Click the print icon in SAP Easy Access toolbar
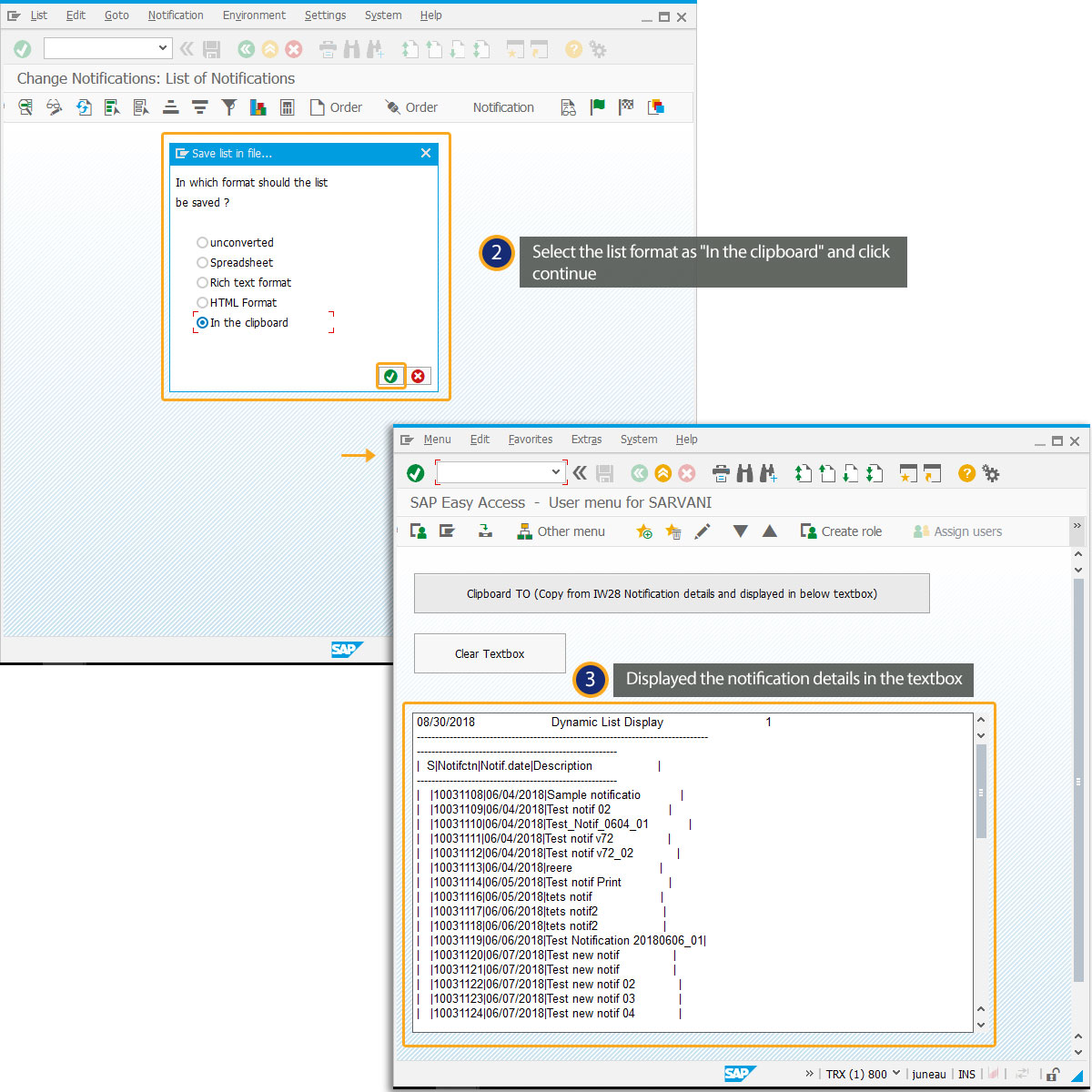Screen dimensions: 1092x1092 click(721, 473)
